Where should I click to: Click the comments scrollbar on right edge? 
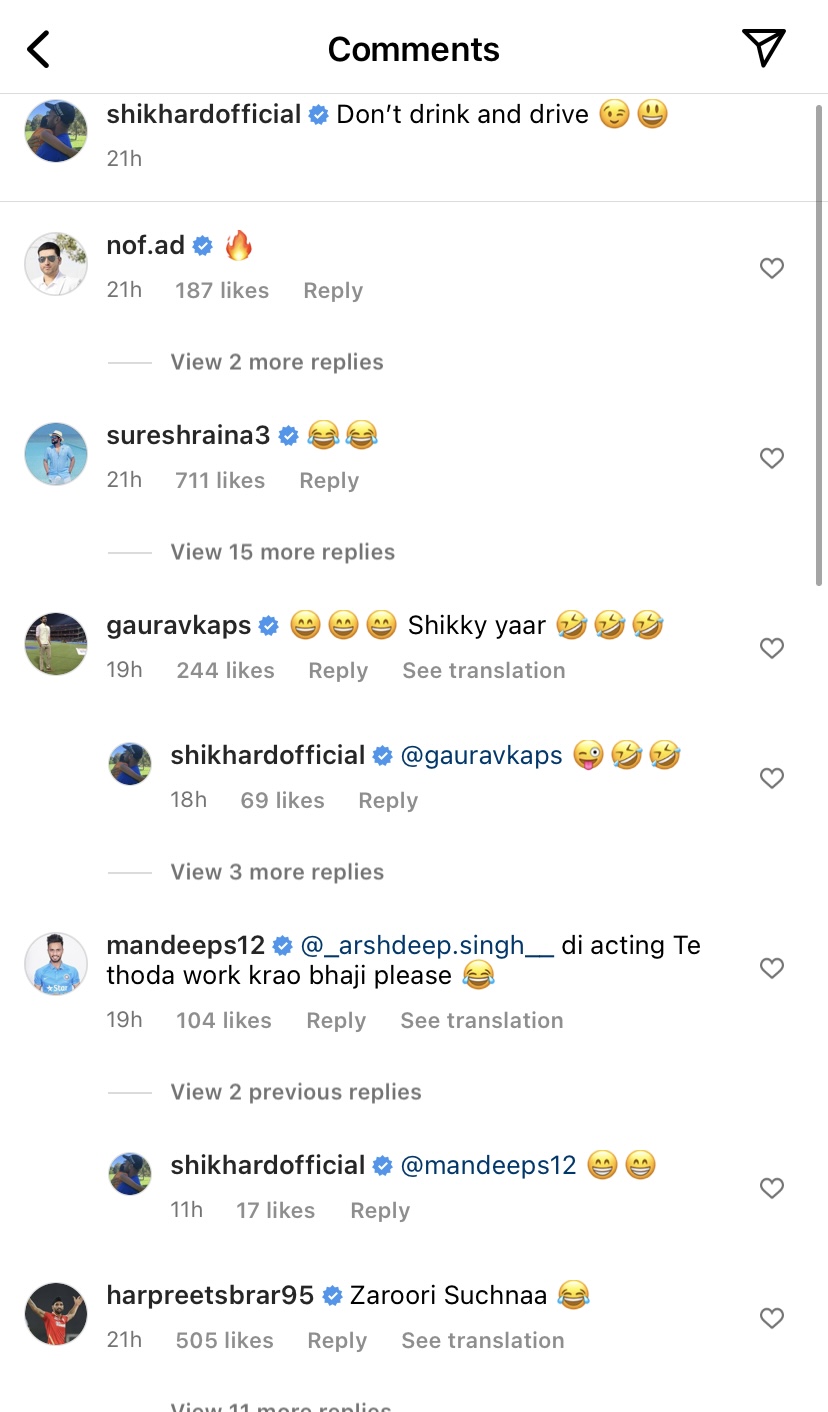click(820, 340)
